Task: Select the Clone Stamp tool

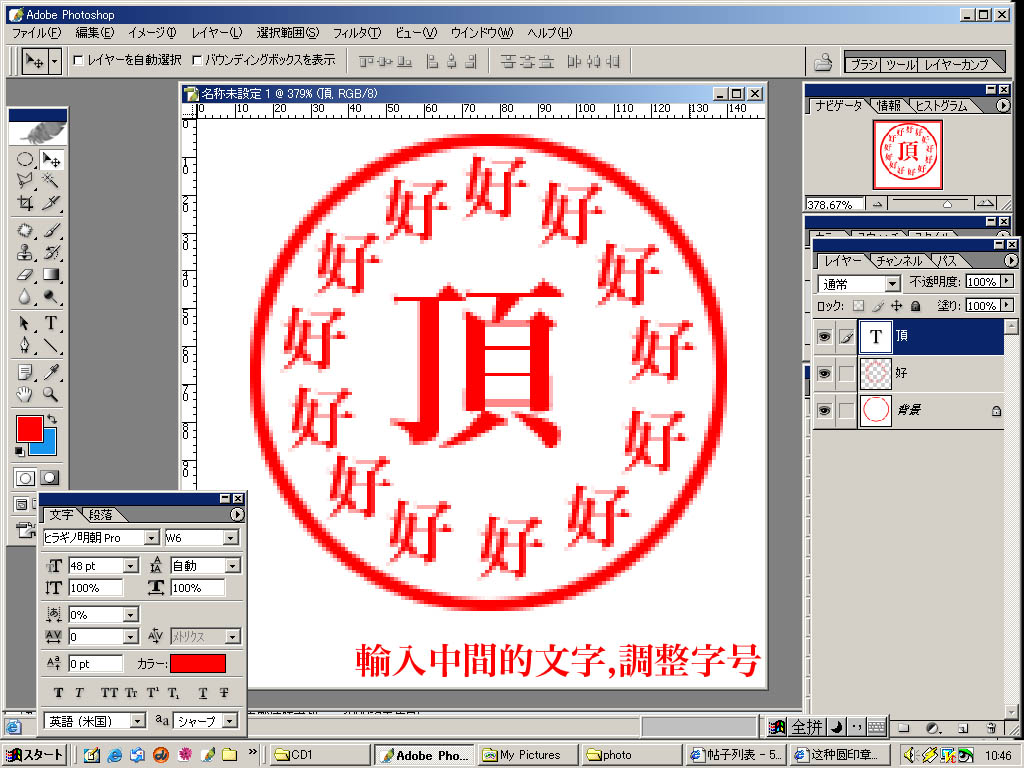Action: point(25,252)
